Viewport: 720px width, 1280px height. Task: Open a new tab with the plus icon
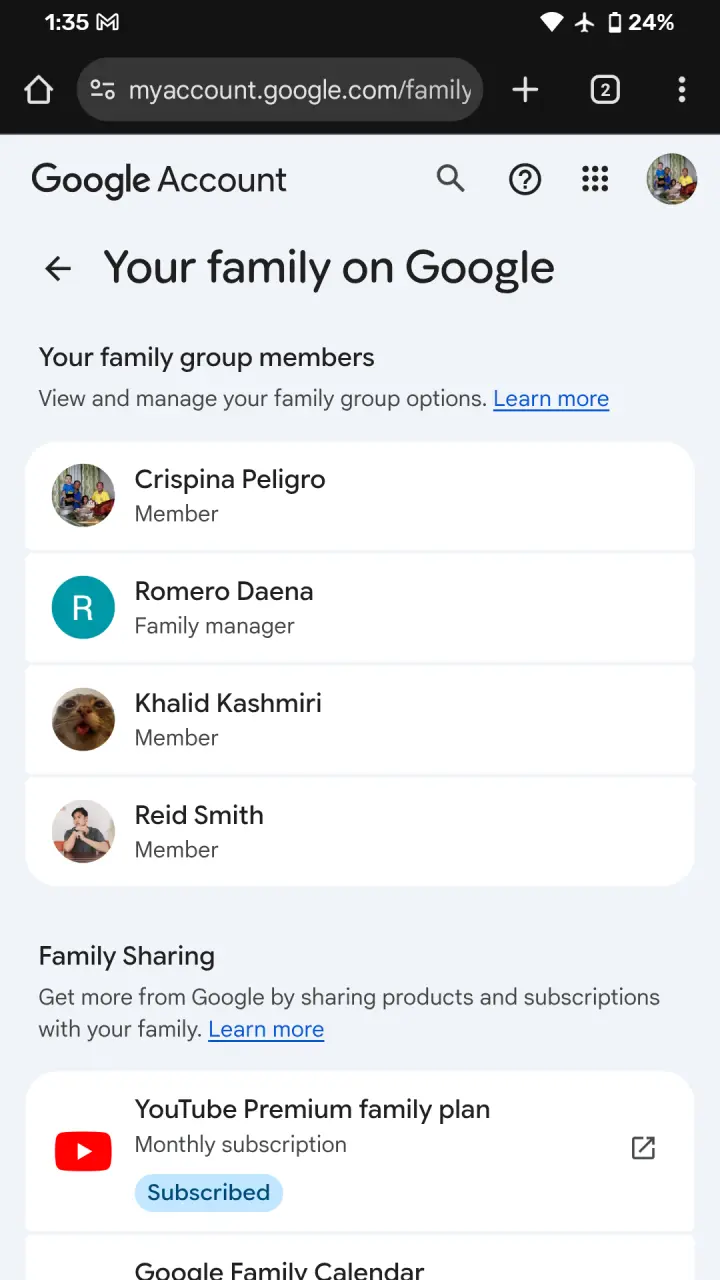[525, 90]
